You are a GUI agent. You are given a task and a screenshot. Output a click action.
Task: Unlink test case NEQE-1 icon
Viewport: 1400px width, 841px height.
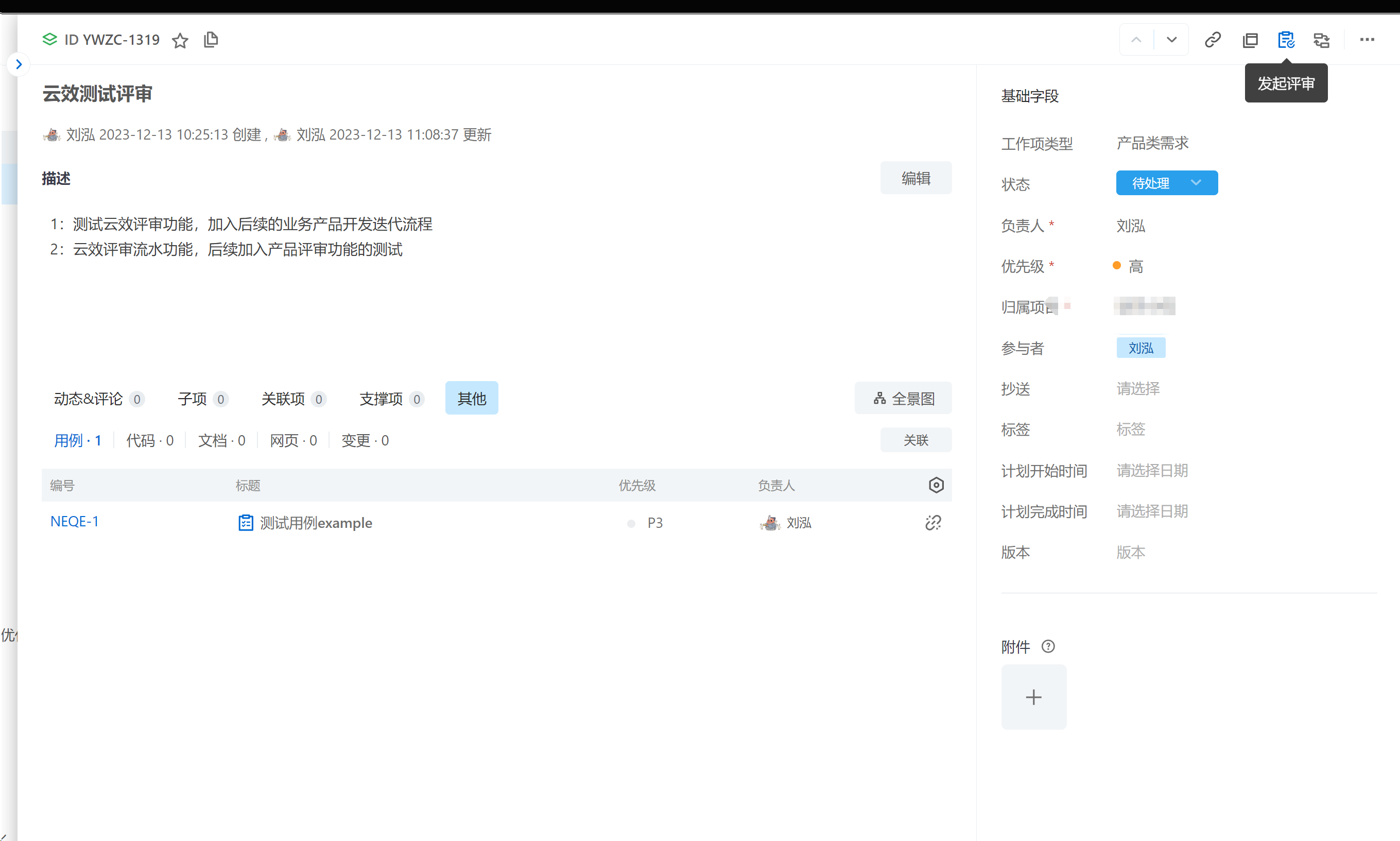[x=932, y=523]
